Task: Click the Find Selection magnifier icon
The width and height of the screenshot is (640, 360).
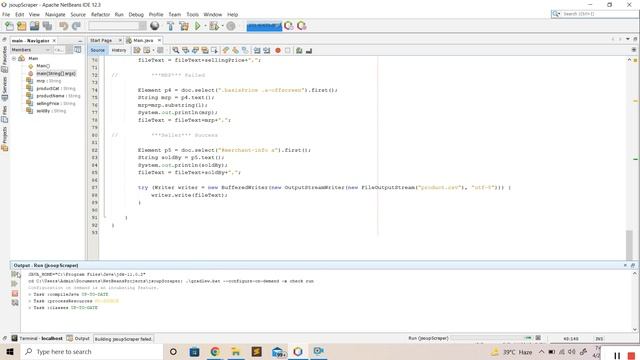Action: pos(176,50)
